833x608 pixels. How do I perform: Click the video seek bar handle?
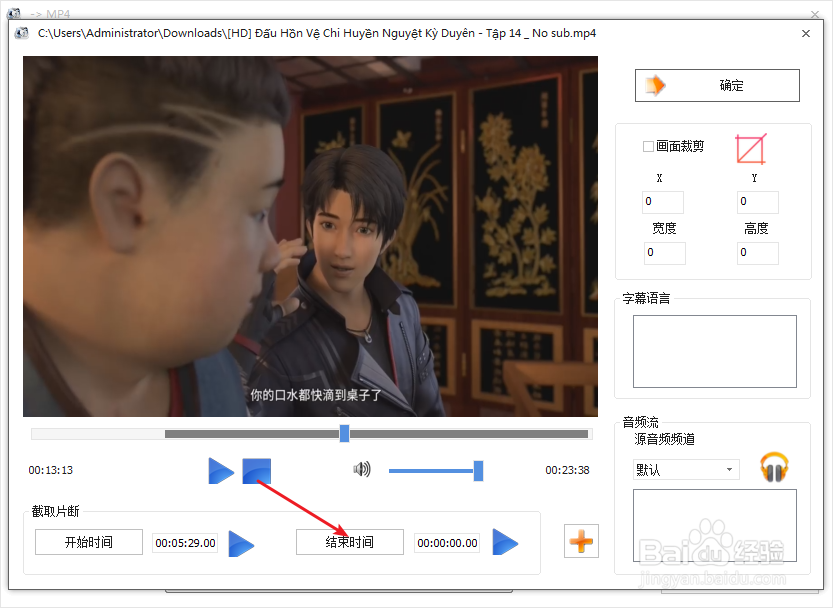344,433
